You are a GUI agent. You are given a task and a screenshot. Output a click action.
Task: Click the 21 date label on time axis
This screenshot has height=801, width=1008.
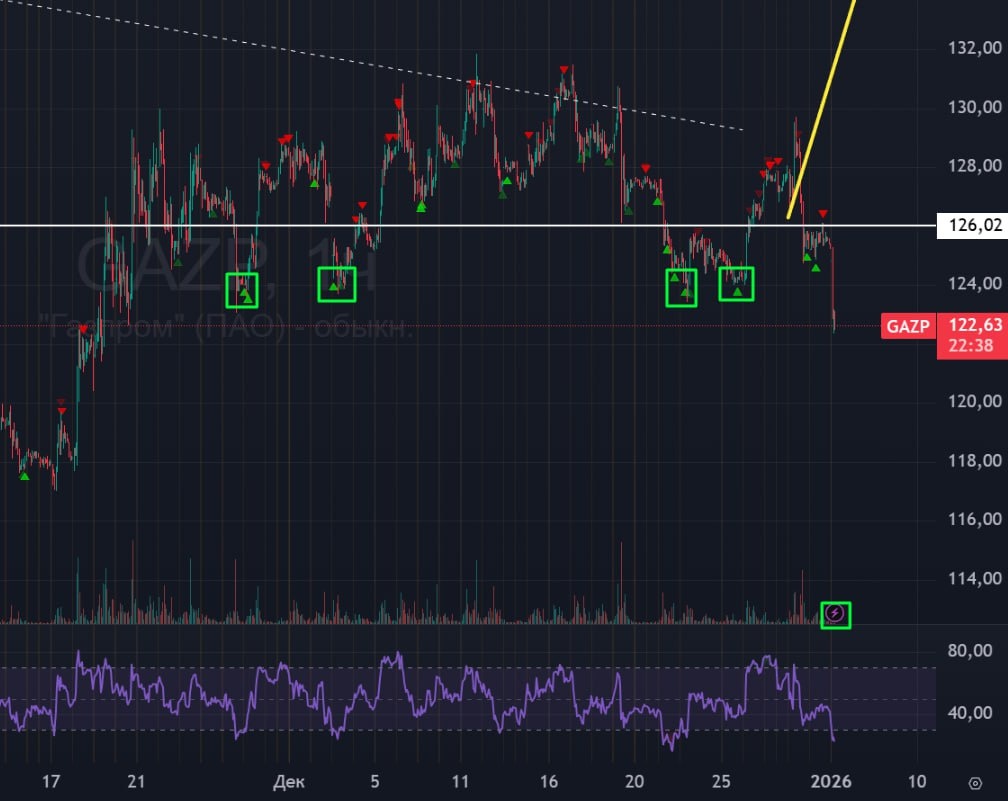[x=136, y=782]
